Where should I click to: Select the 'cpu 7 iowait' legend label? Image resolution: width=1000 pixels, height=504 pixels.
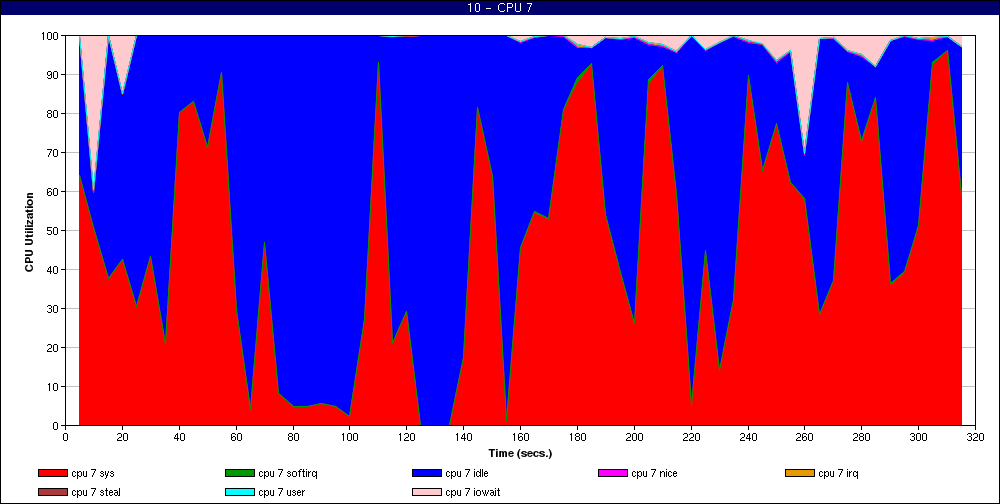pos(473,493)
